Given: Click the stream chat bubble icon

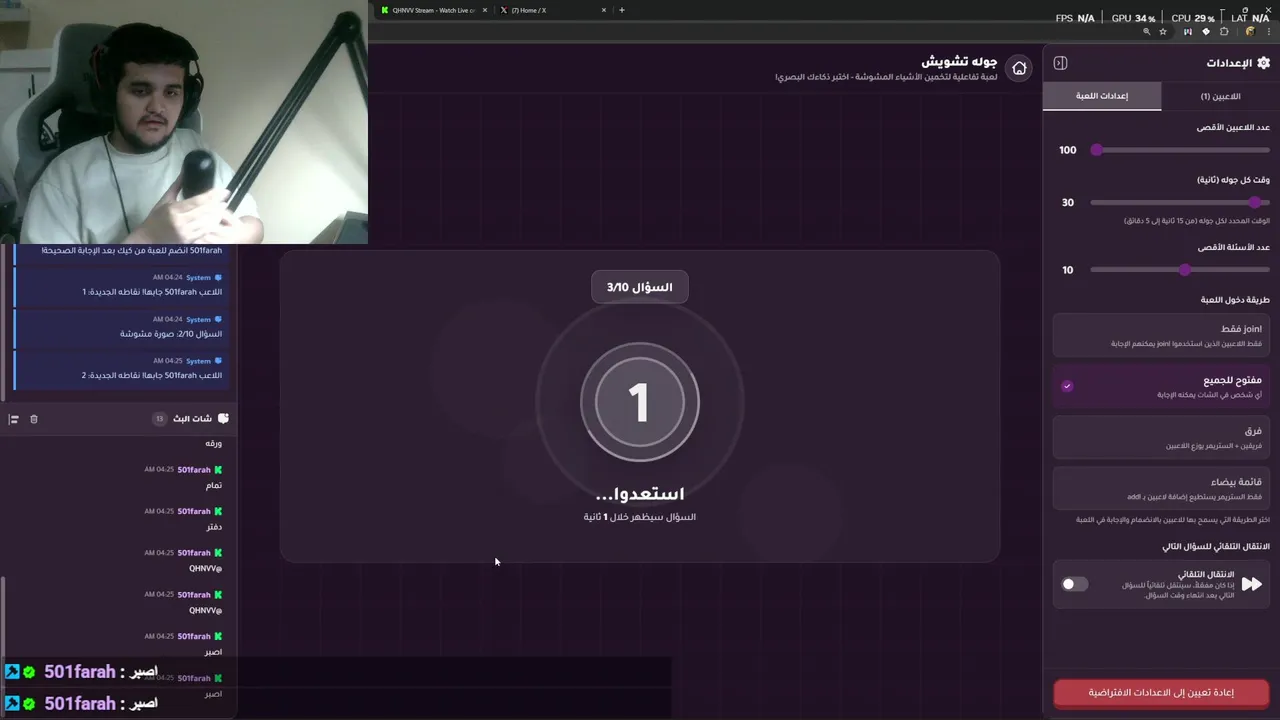Looking at the screenshot, I should point(223,418).
